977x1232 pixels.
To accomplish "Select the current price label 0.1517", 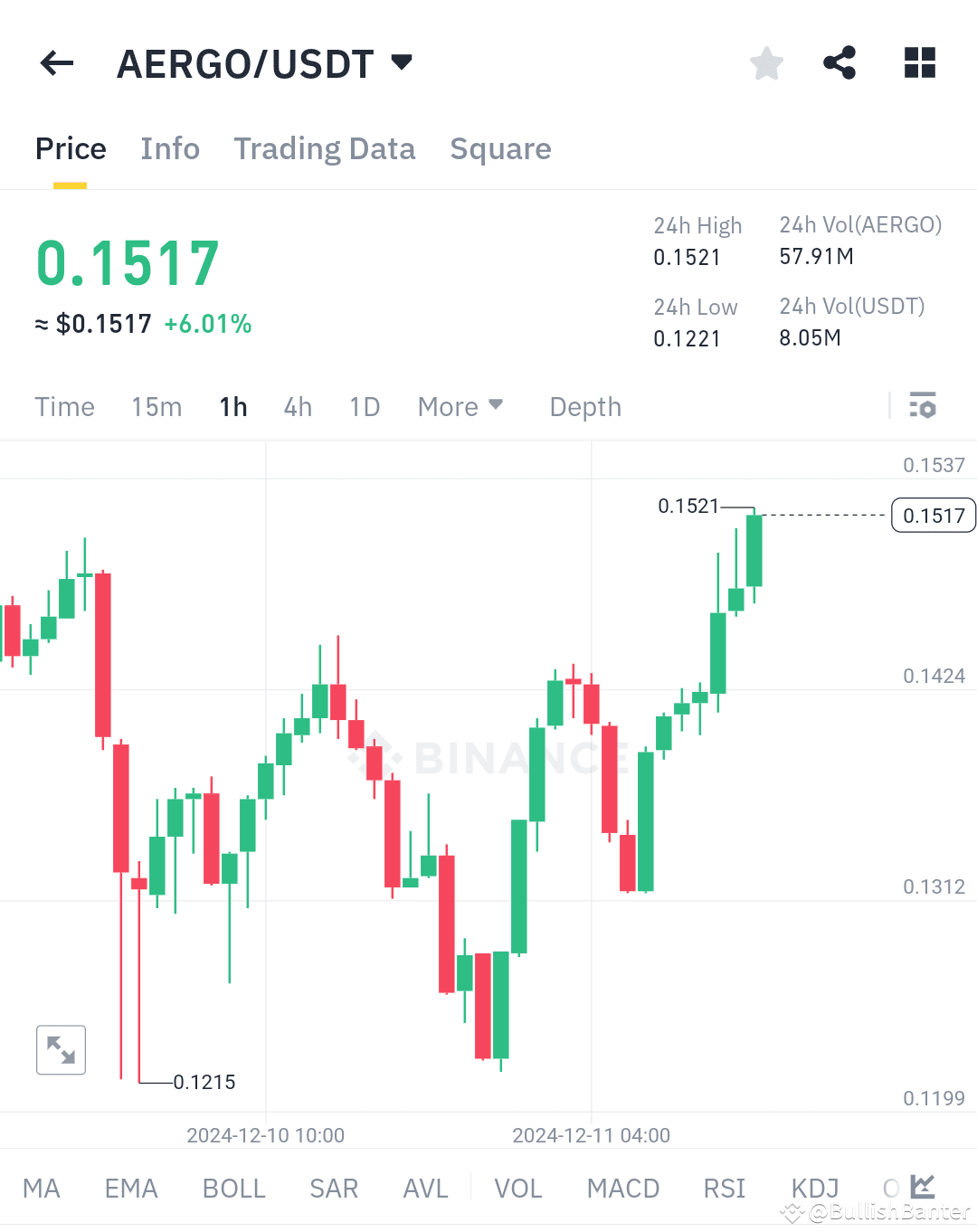I will 933,515.
